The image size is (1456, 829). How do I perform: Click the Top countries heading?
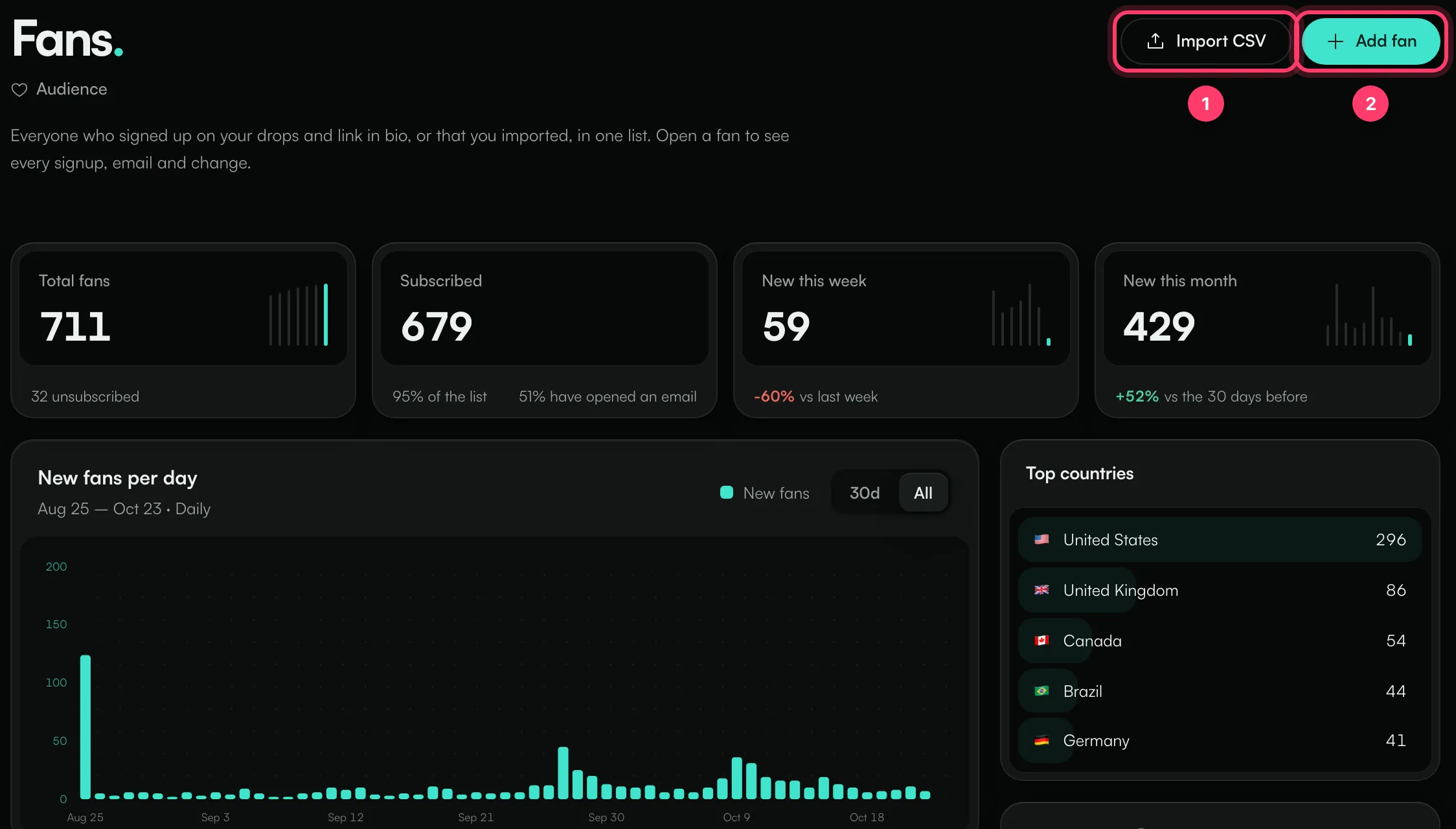click(x=1080, y=473)
